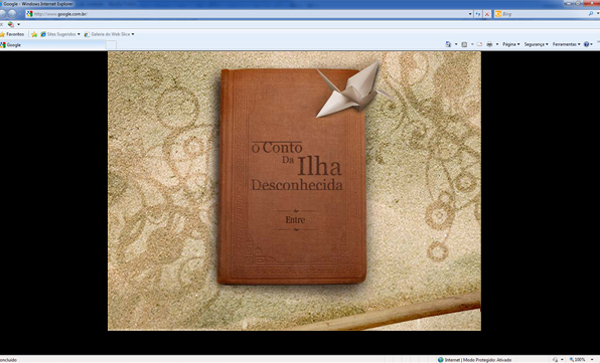Viewport: 600px width, 363px height.
Task: Expand the Segurança dropdown menu
Action: pyautogui.click(x=536, y=44)
